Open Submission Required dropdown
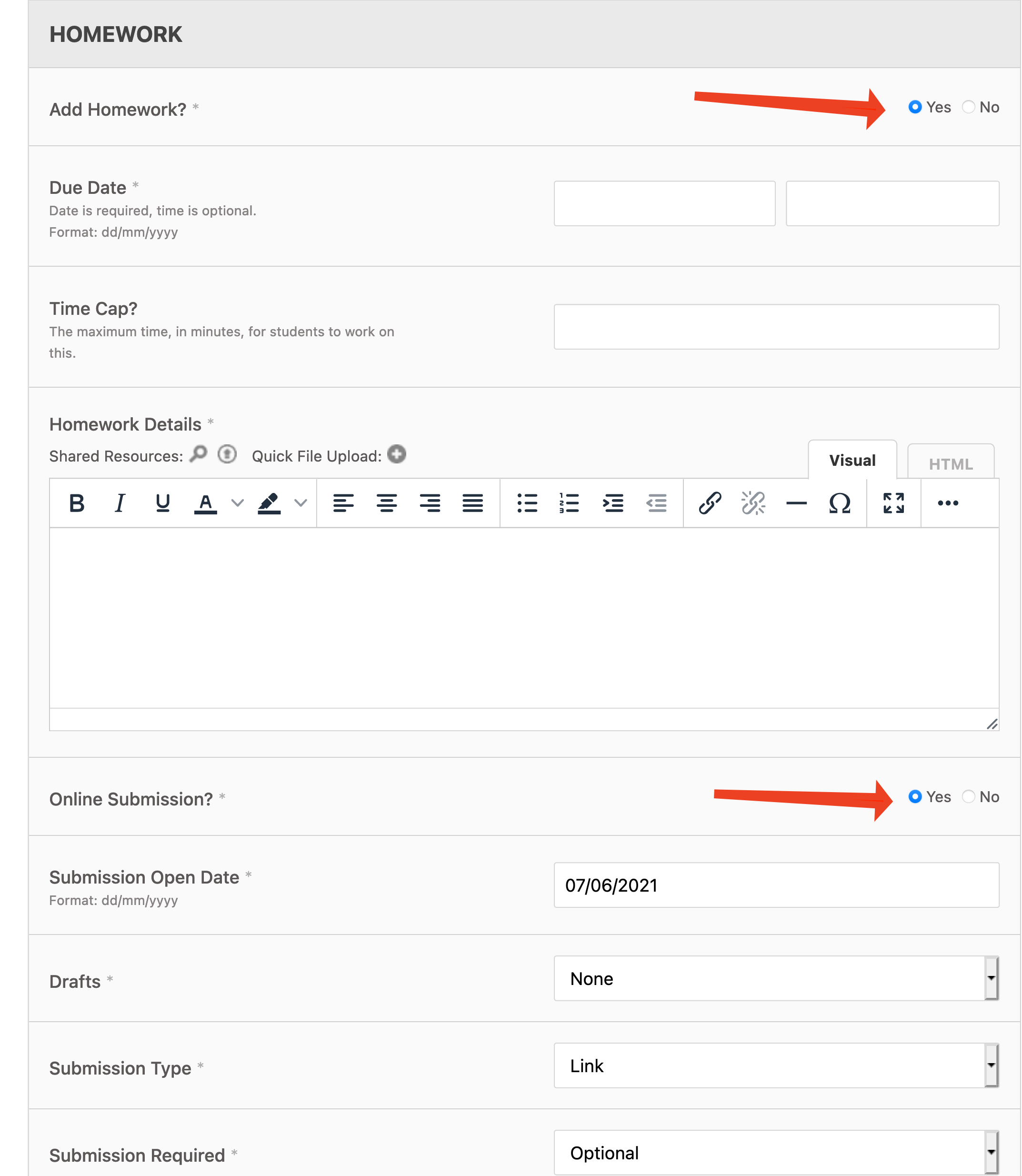This screenshot has height=1176, width=1022. tap(776, 1153)
